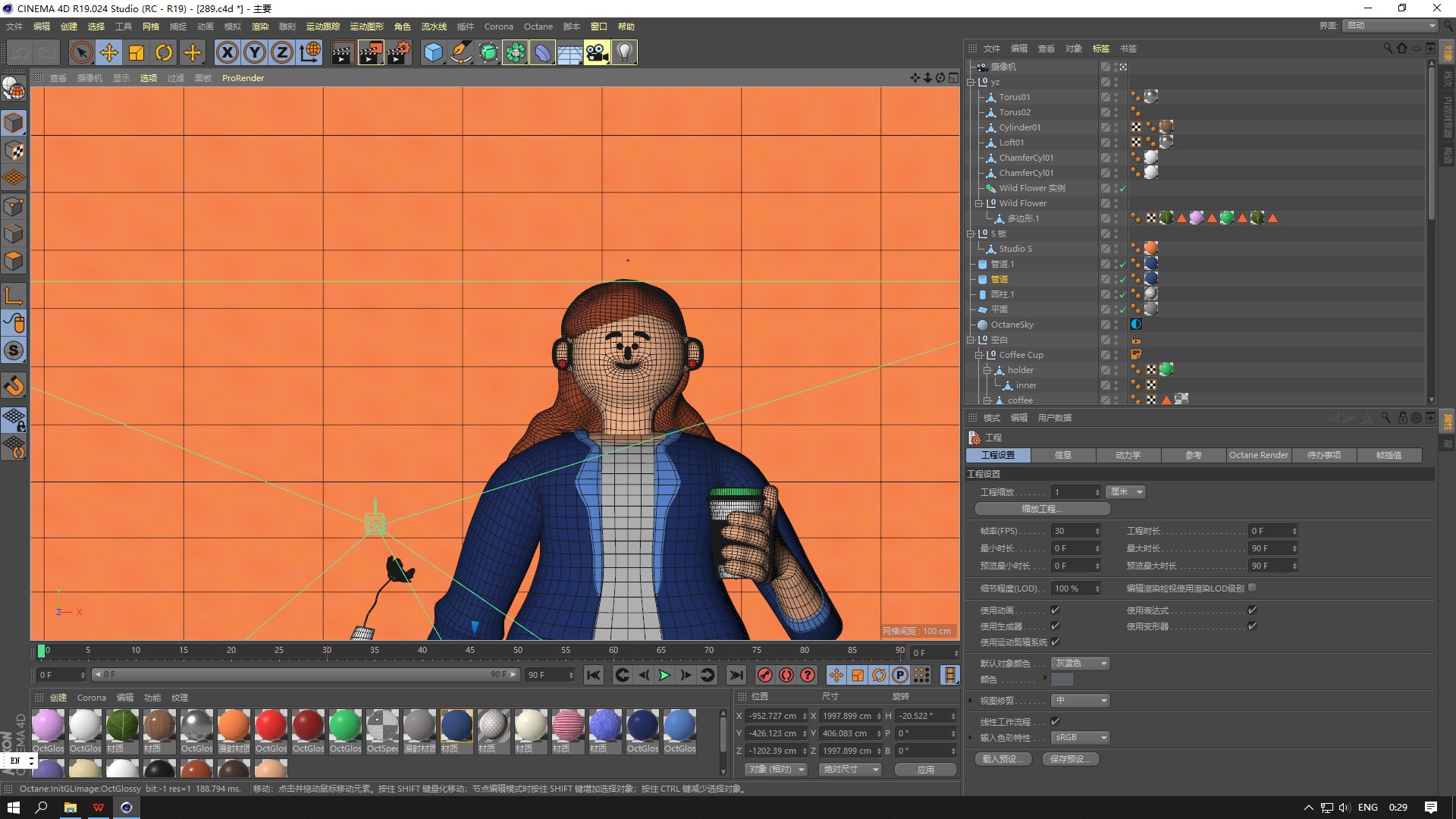This screenshot has height=819, width=1456.
Task: Toggle the Use Animation checkbox
Action: click(x=1055, y=610)
